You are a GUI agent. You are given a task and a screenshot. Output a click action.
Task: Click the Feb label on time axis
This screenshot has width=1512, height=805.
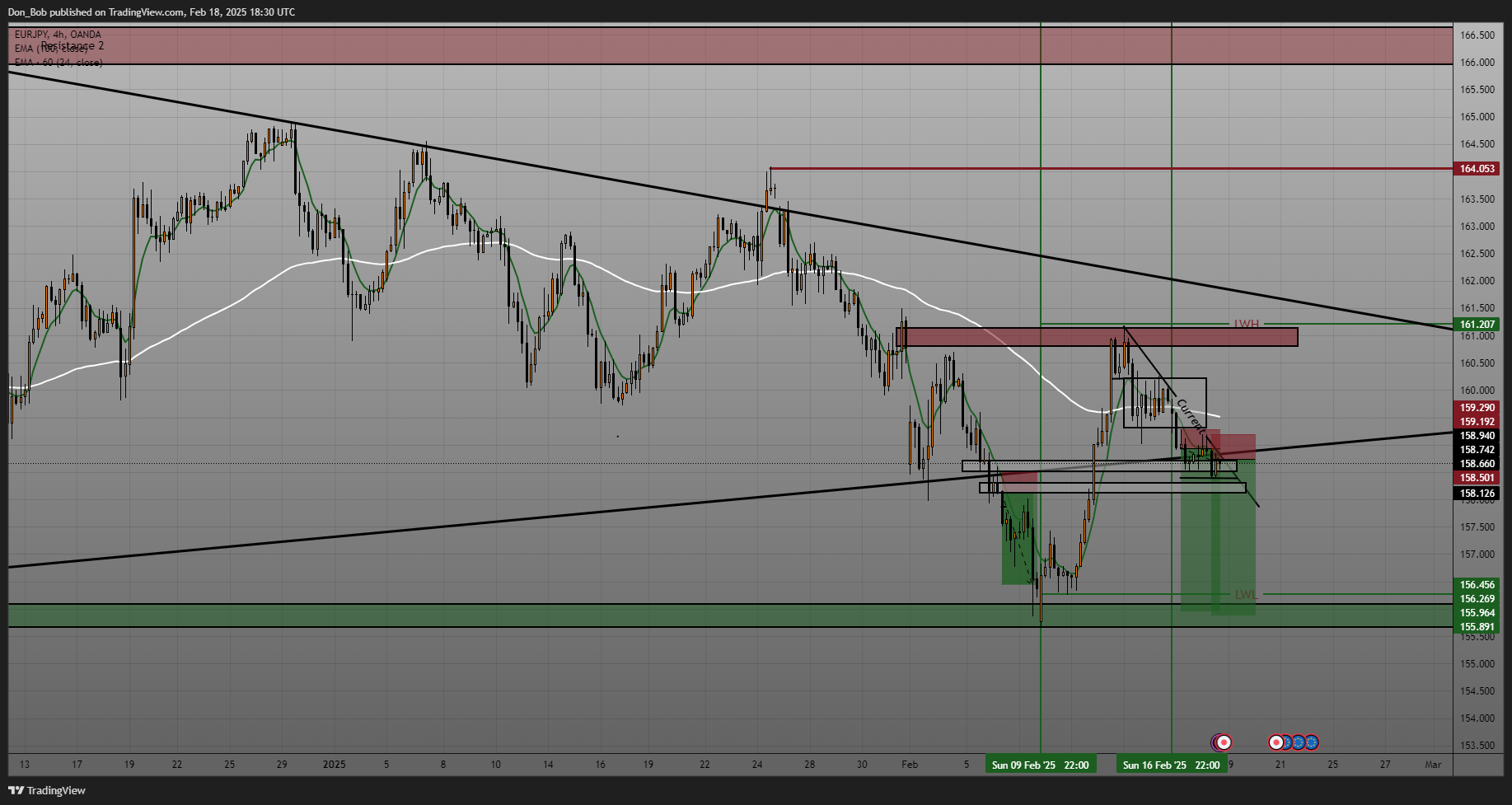tap(910, 765)
